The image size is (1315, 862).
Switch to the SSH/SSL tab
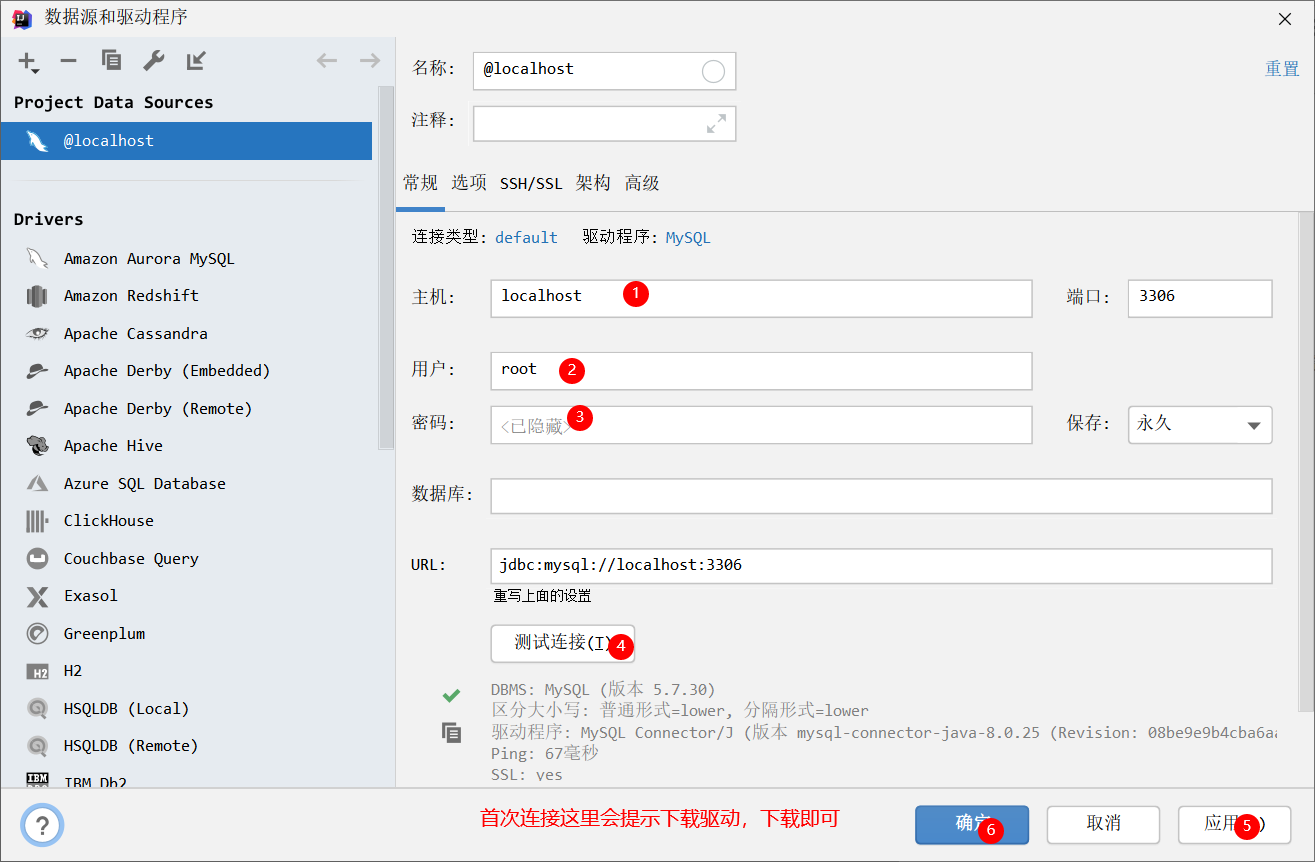point(531,184)
